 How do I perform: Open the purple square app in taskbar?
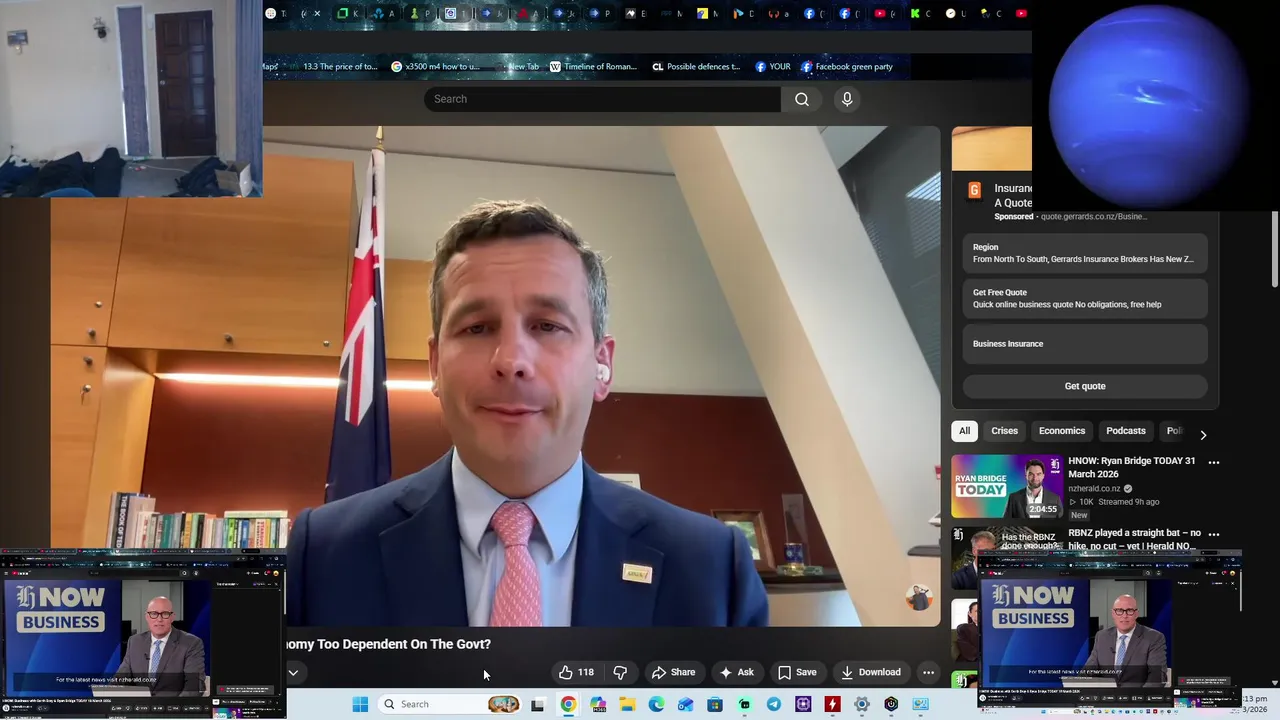tap(803, 704)
